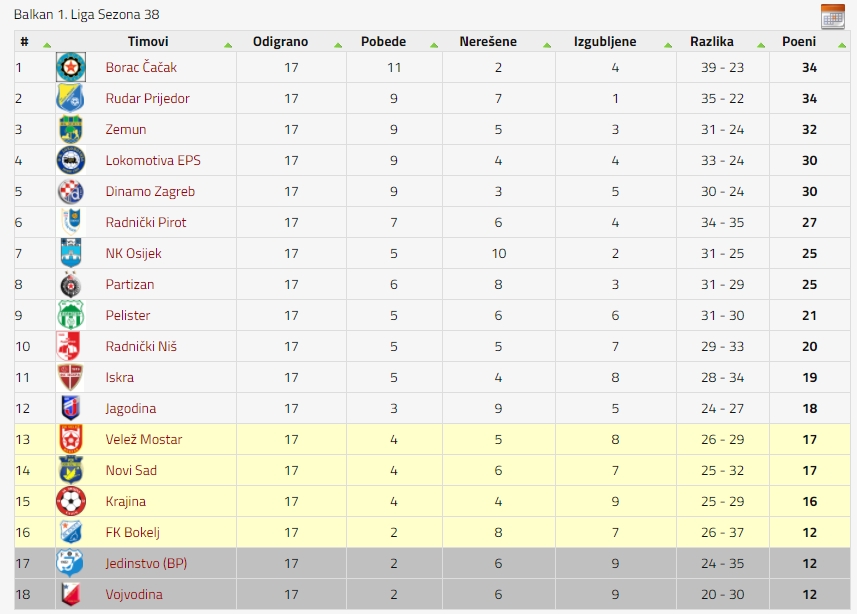
Task: Open Zemun team link
Action: click(126, 130)
